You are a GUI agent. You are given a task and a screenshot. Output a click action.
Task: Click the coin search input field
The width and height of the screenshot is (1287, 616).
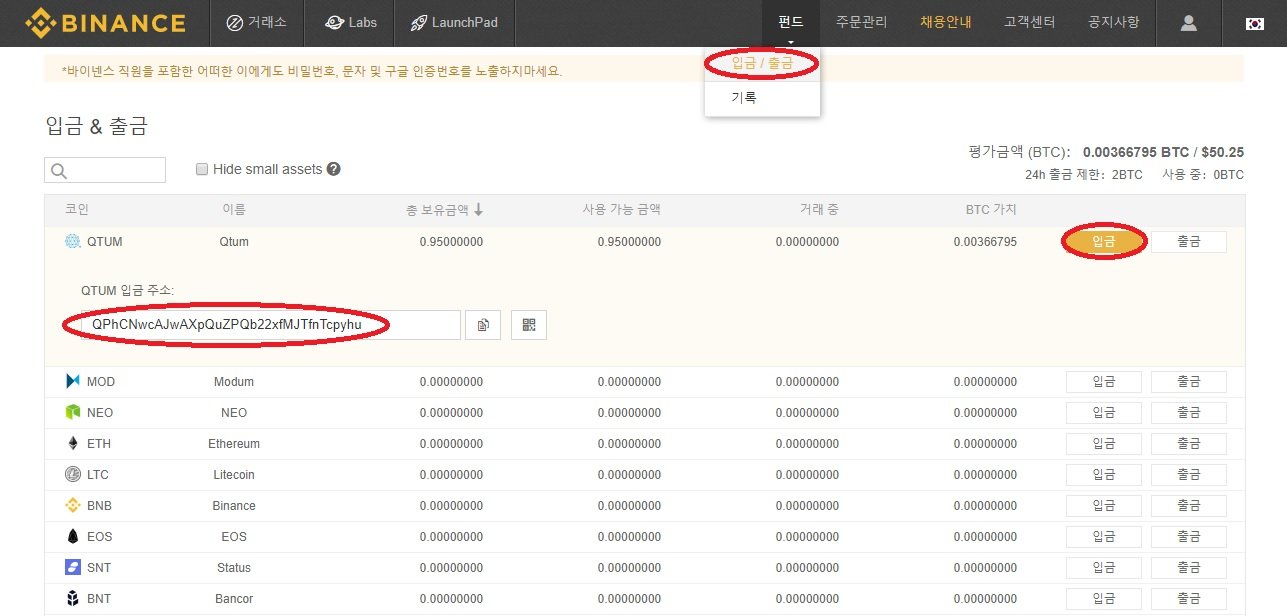[x=105, y=169]
